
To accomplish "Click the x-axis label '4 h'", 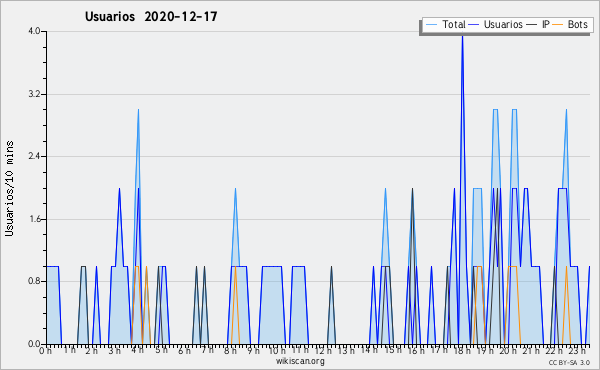I will tap(139, 351).
